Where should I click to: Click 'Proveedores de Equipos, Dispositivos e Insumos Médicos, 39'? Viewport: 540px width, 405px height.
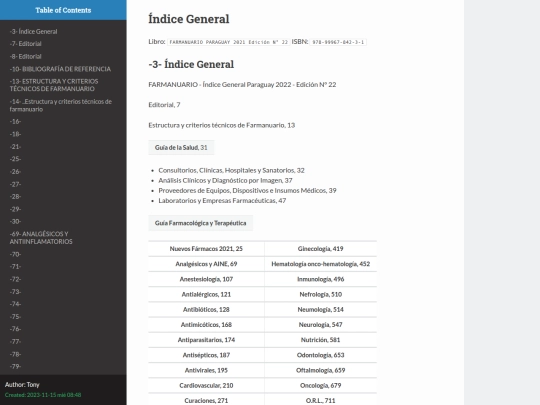pos(247,190)
